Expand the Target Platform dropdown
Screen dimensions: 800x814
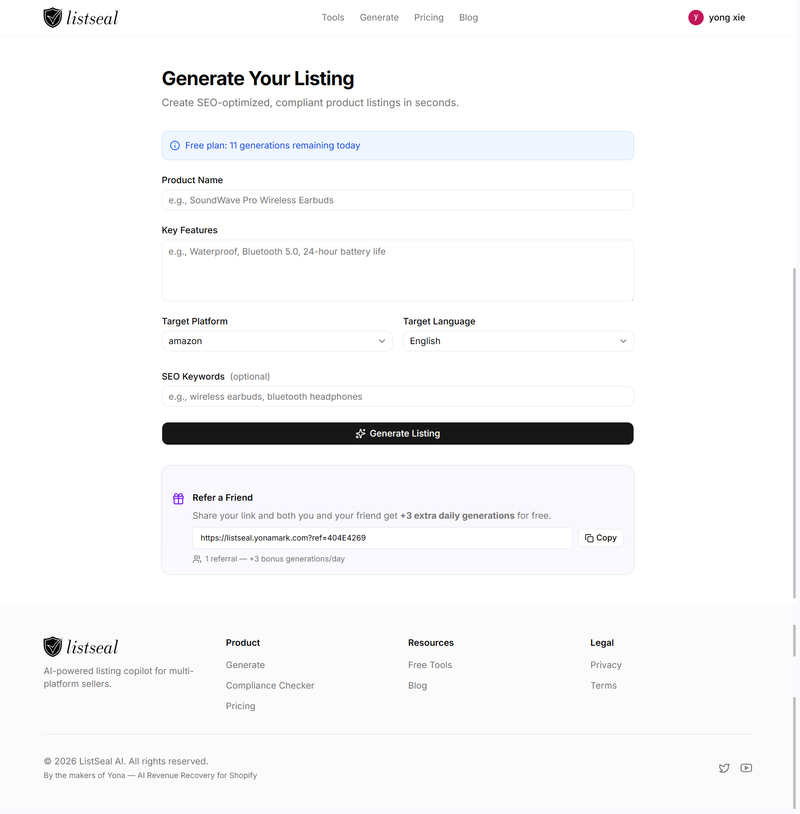277,341
